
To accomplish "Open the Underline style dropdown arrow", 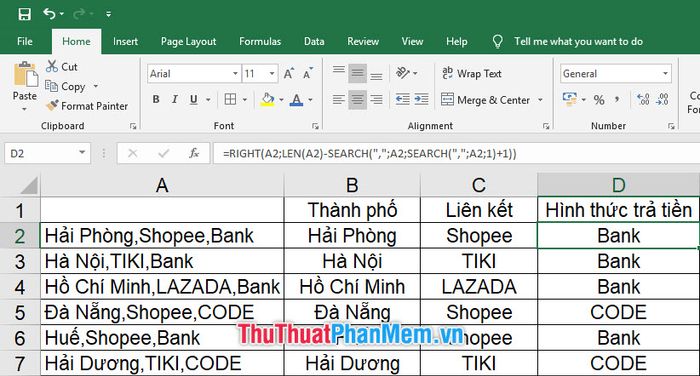I will (208, 100).
